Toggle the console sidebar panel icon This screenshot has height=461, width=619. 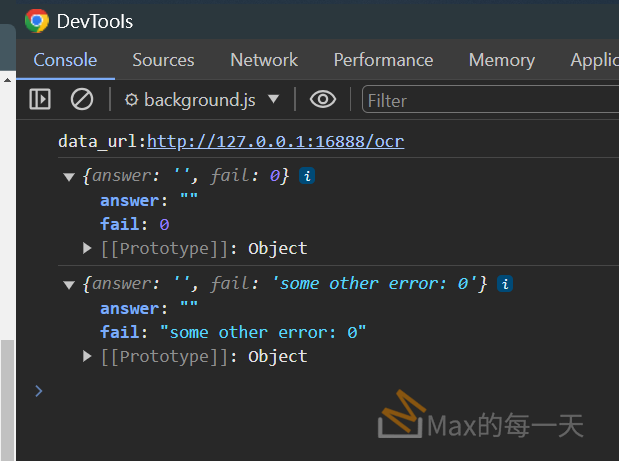tap(40, 99)
